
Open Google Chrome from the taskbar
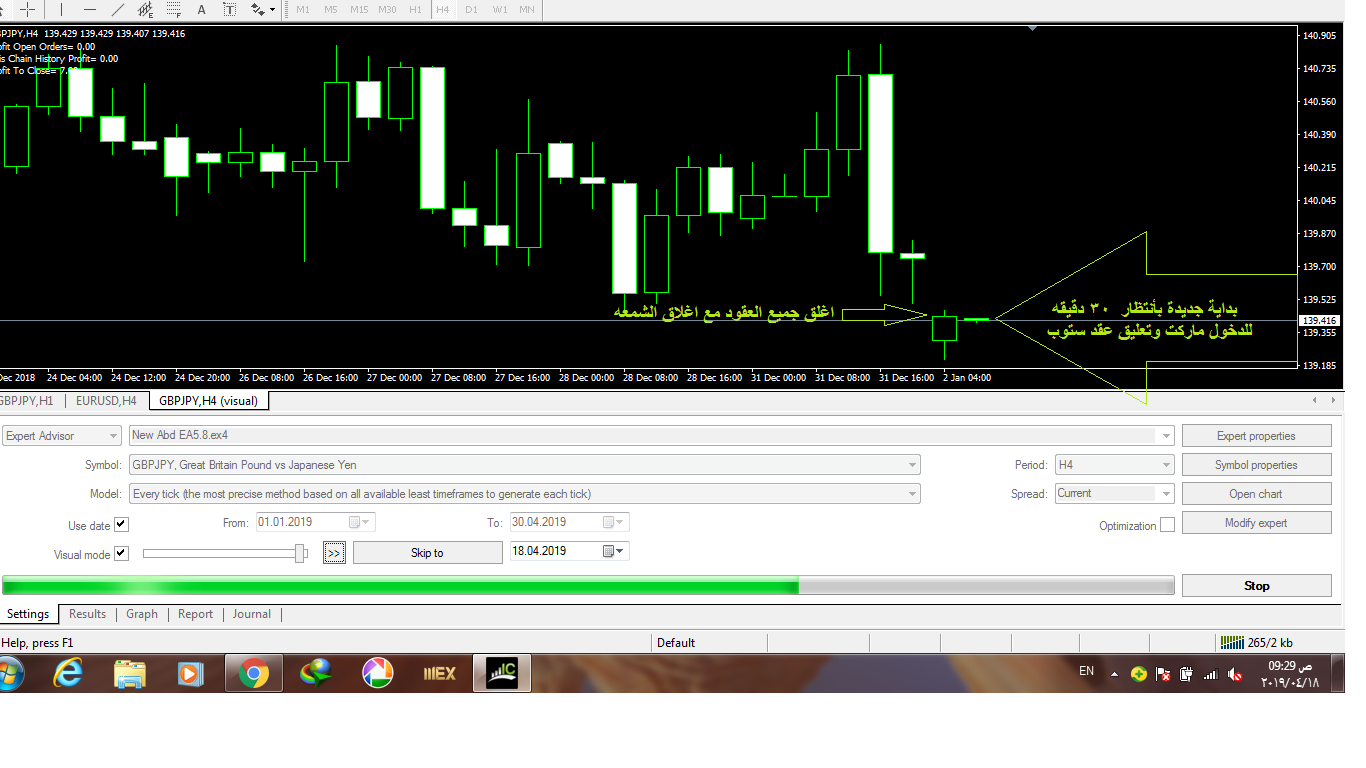tap(253, 674)
